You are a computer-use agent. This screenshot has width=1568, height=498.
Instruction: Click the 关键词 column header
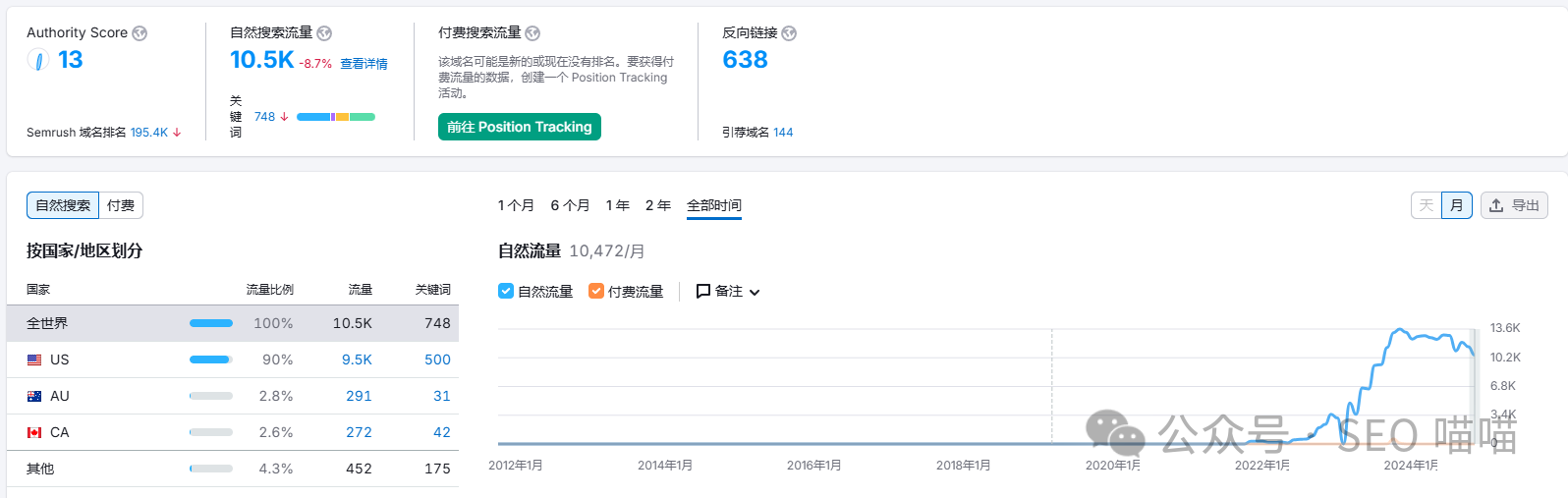point(433,290)
